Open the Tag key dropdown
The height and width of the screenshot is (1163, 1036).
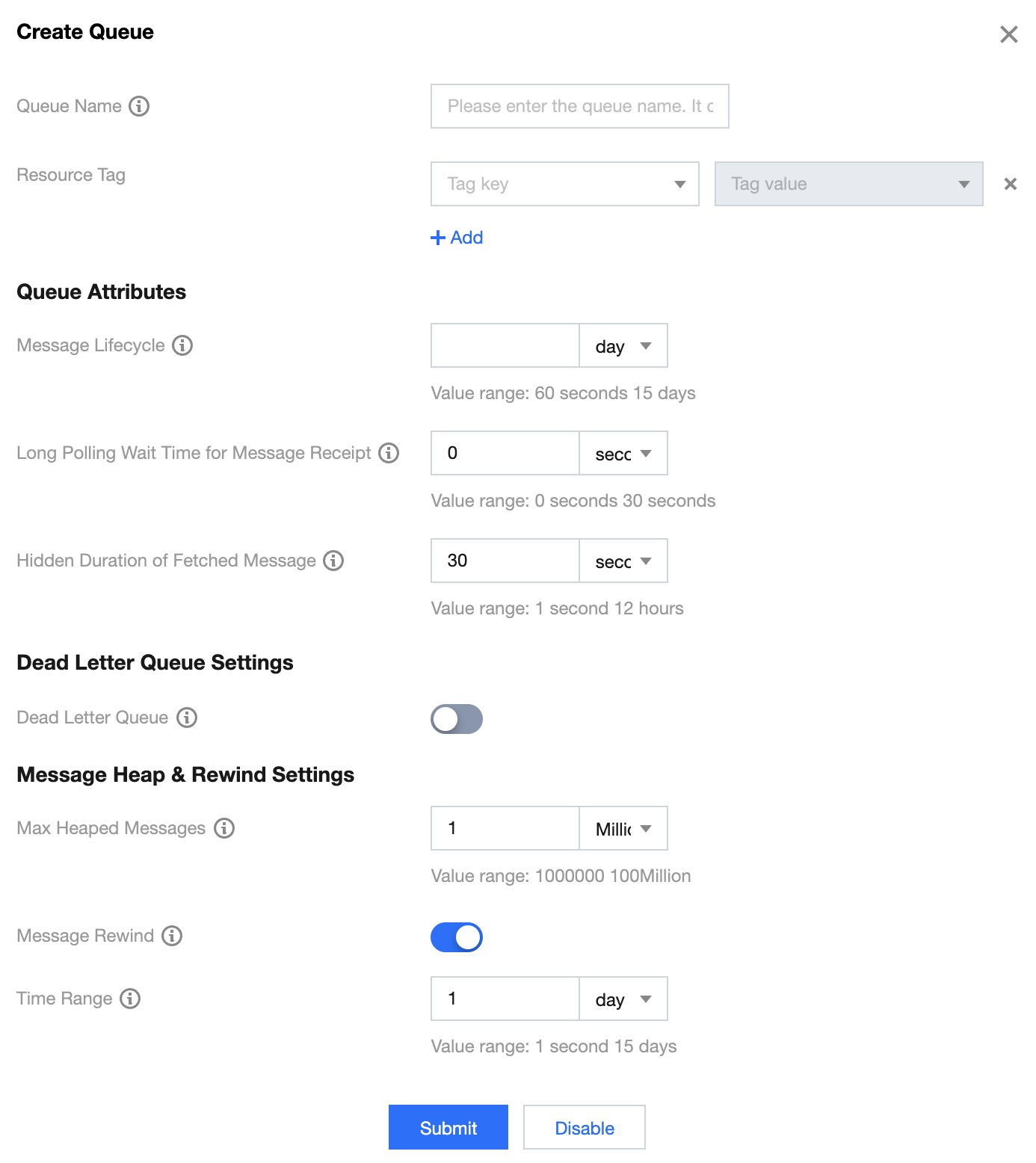[564, 184]
